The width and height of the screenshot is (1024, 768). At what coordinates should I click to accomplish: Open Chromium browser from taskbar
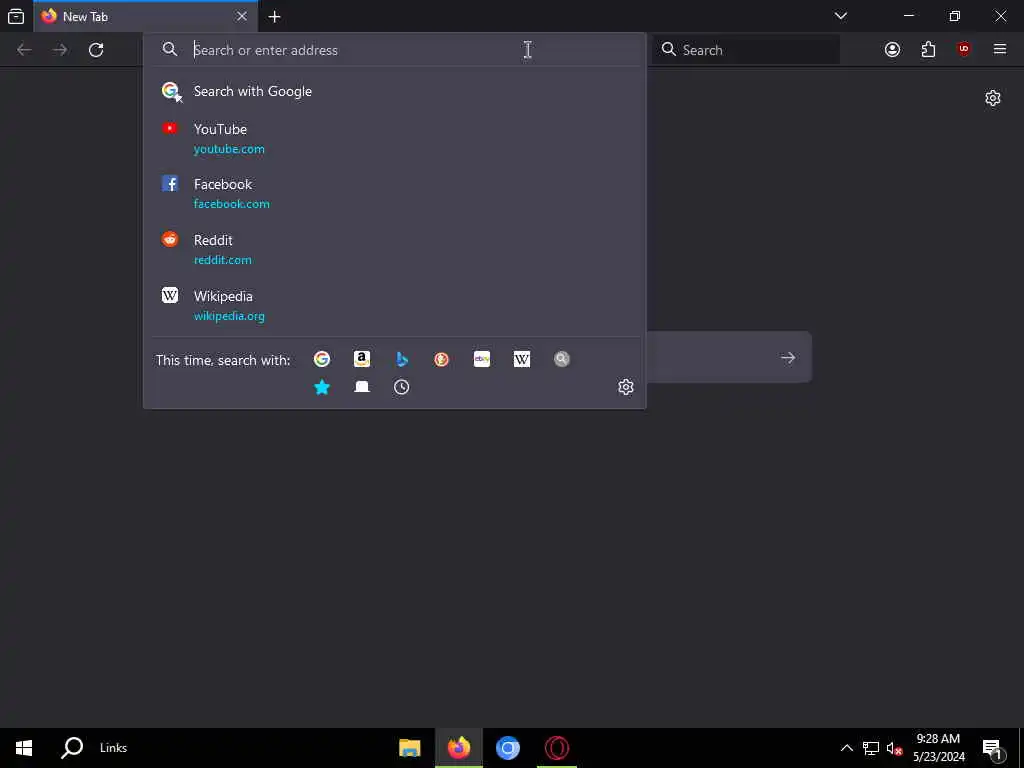click(507, 748)
